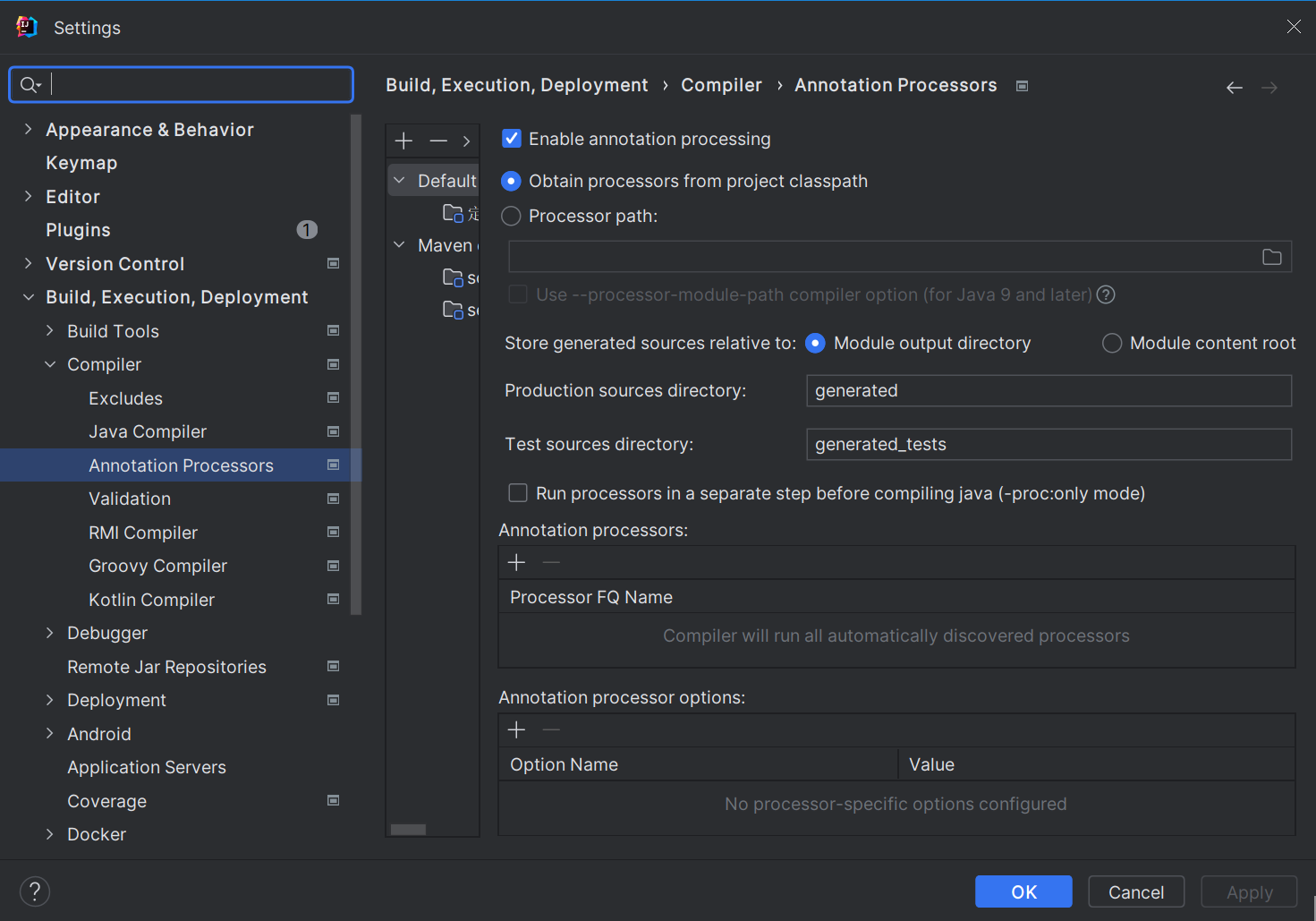The width and height of the screenshot is (1316, 921).
Task: Navigate back in settings history
Action: 1235,87
